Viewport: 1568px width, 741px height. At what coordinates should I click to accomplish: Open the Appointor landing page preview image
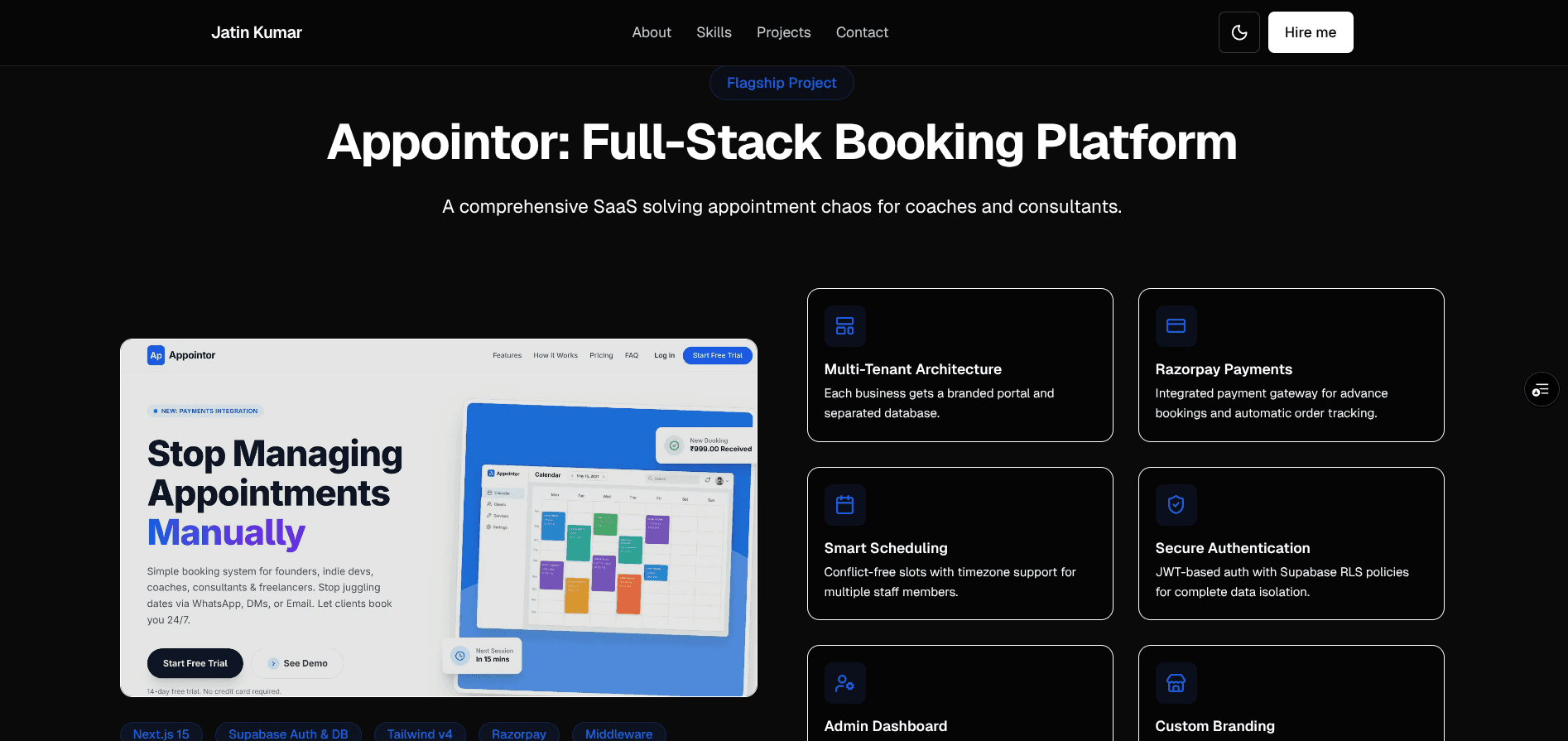click(x=439, y=517)
